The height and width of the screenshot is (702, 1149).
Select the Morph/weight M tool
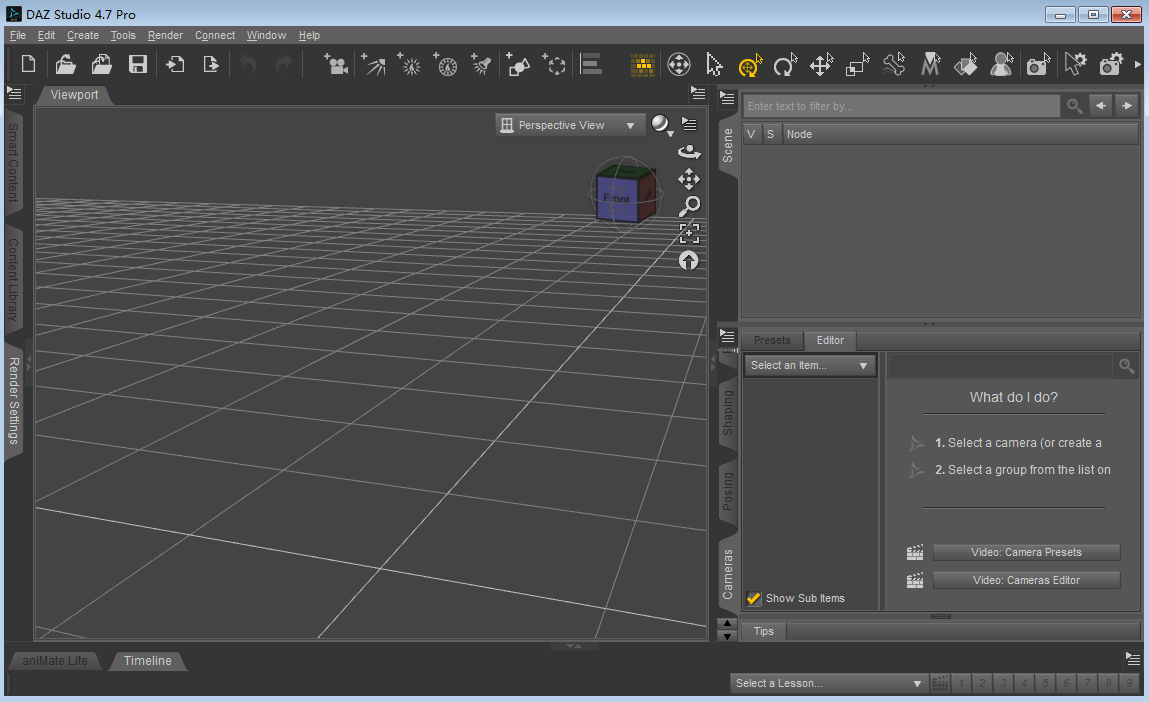930,64
